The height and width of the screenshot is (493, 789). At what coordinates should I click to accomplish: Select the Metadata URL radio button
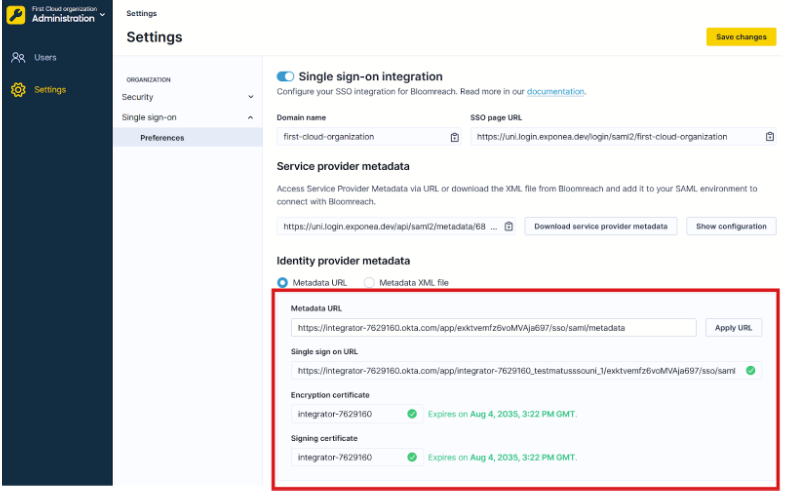coord(283,283)
